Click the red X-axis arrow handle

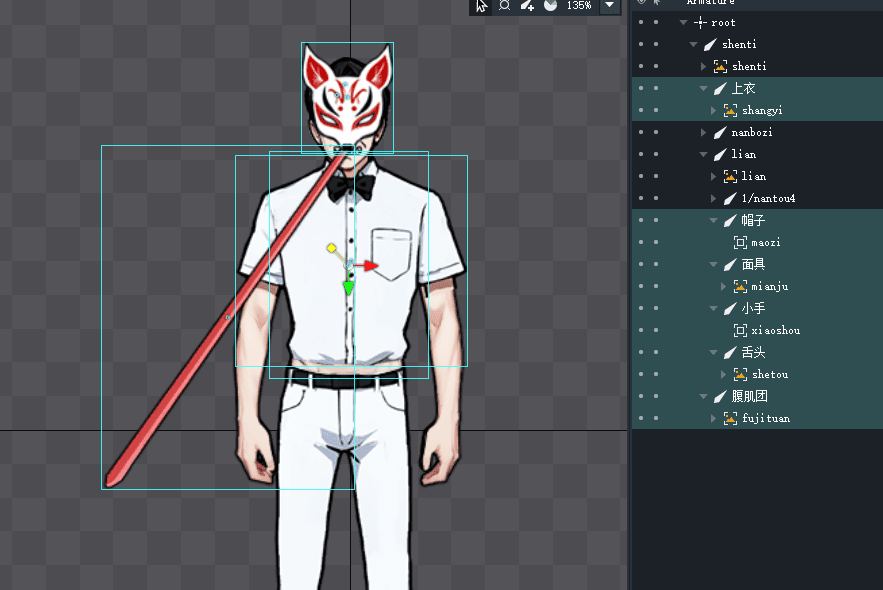pyautogui.click(x=371, y=265)
